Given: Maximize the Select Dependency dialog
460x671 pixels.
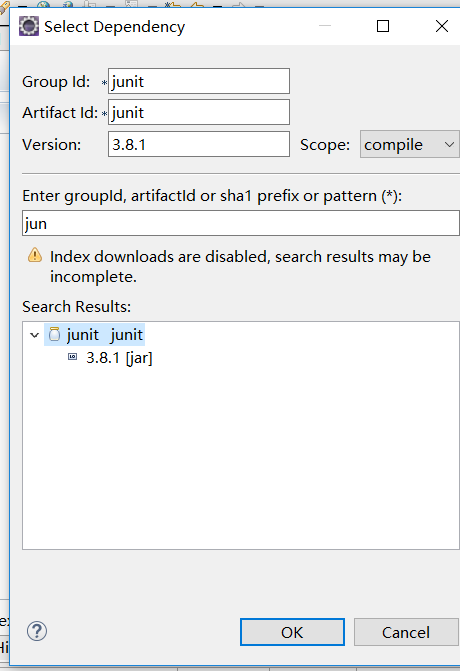Looking at the screenshot, I should (x=383, y=26).
